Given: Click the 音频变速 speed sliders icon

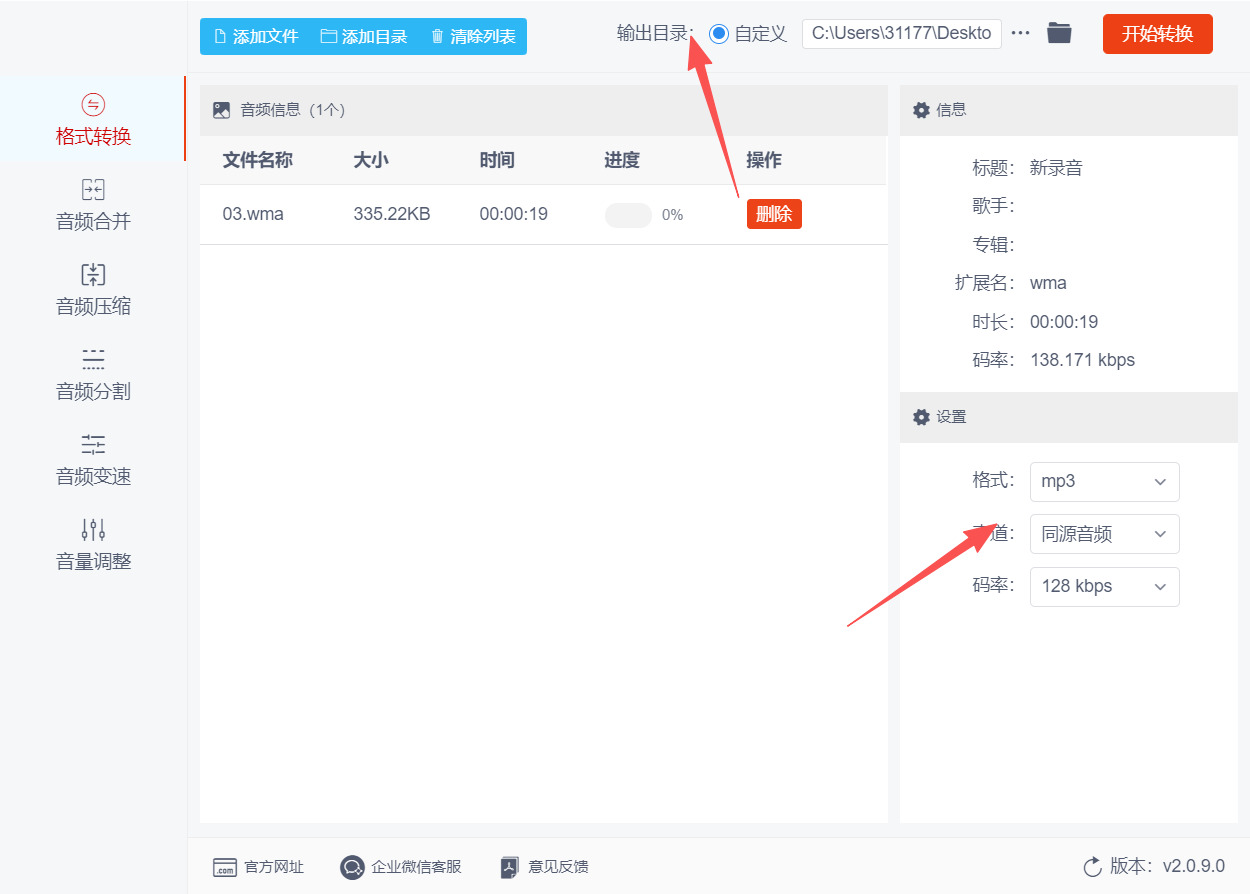Looking at the screenshot, I should (x=93, y=444).
